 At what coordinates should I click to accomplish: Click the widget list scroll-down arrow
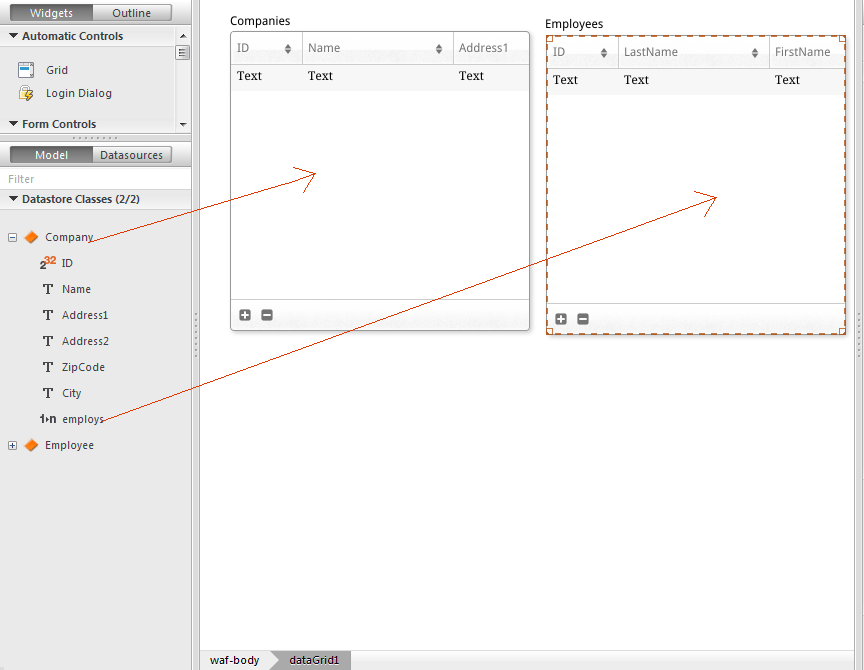183,125
